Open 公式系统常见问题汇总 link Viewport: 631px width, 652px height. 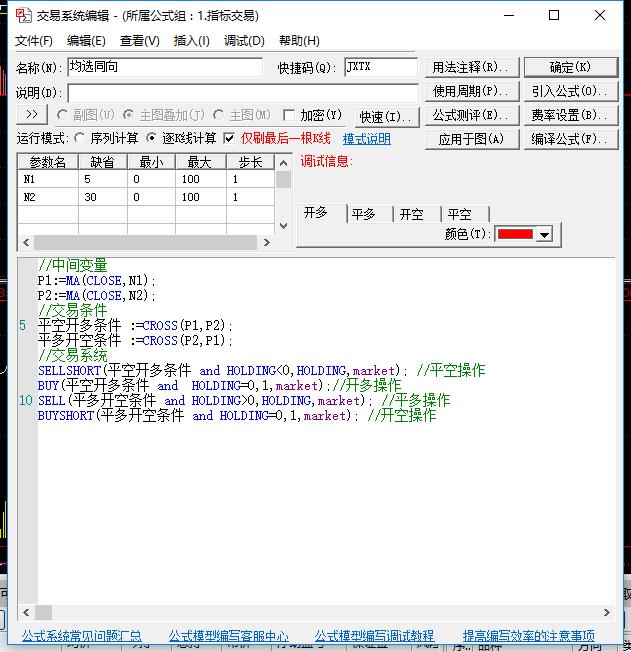pos(82,635)
